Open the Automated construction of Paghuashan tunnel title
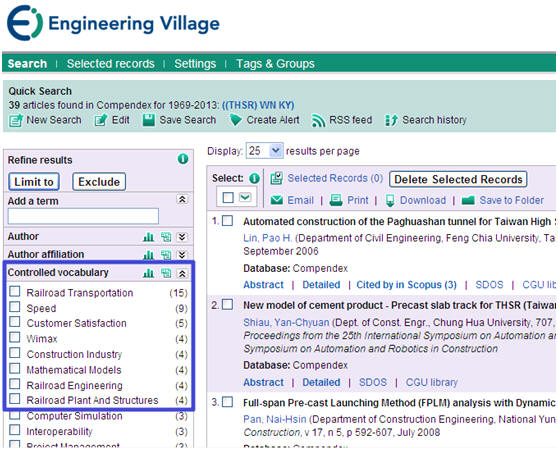The height and width of the screenshot is (451, 558). 399,221
